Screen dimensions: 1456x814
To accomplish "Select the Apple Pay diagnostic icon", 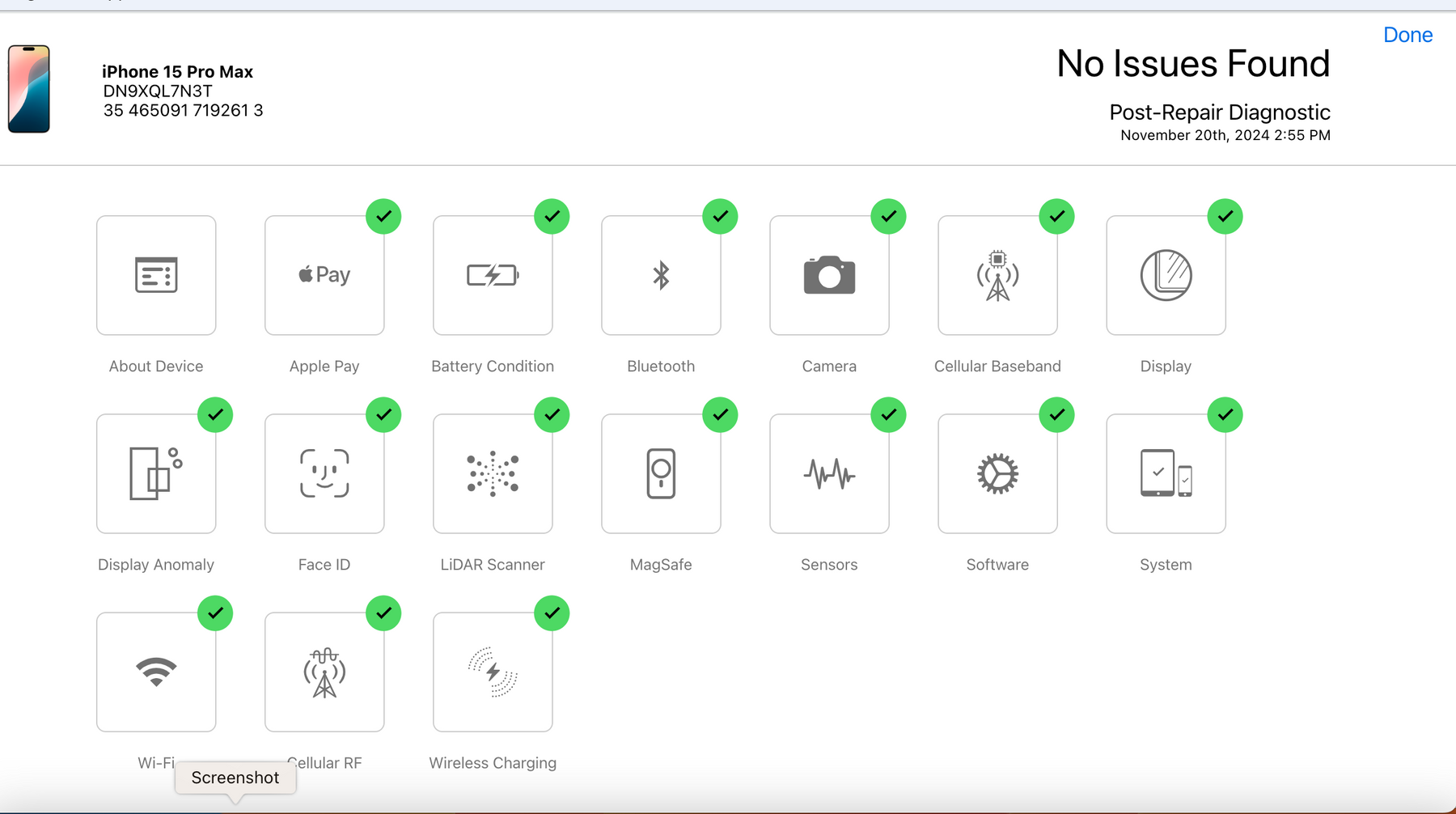I will pyautogui.click(x=324, y=275).
